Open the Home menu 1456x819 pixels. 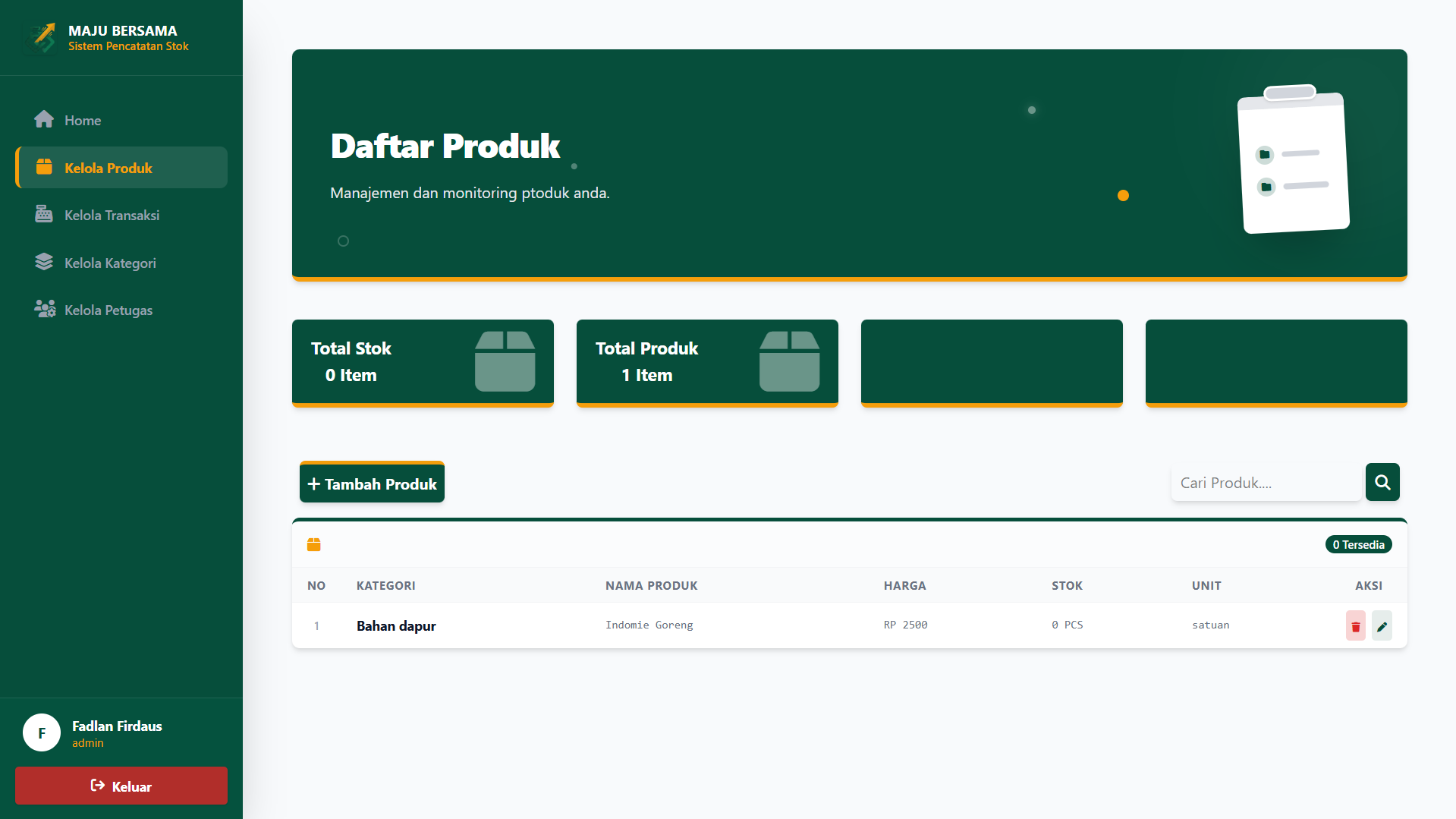click(121, 120)
